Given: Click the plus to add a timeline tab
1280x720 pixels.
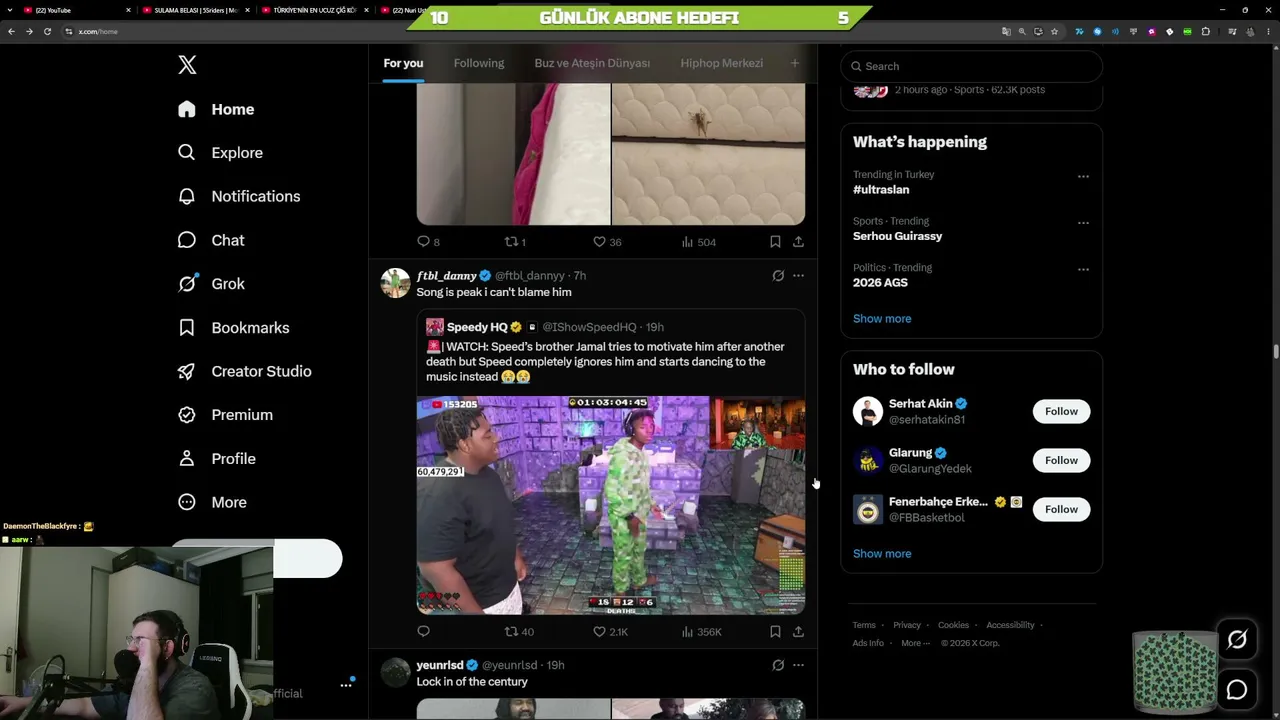Looking at the screenshot, I should pos(795,63).
